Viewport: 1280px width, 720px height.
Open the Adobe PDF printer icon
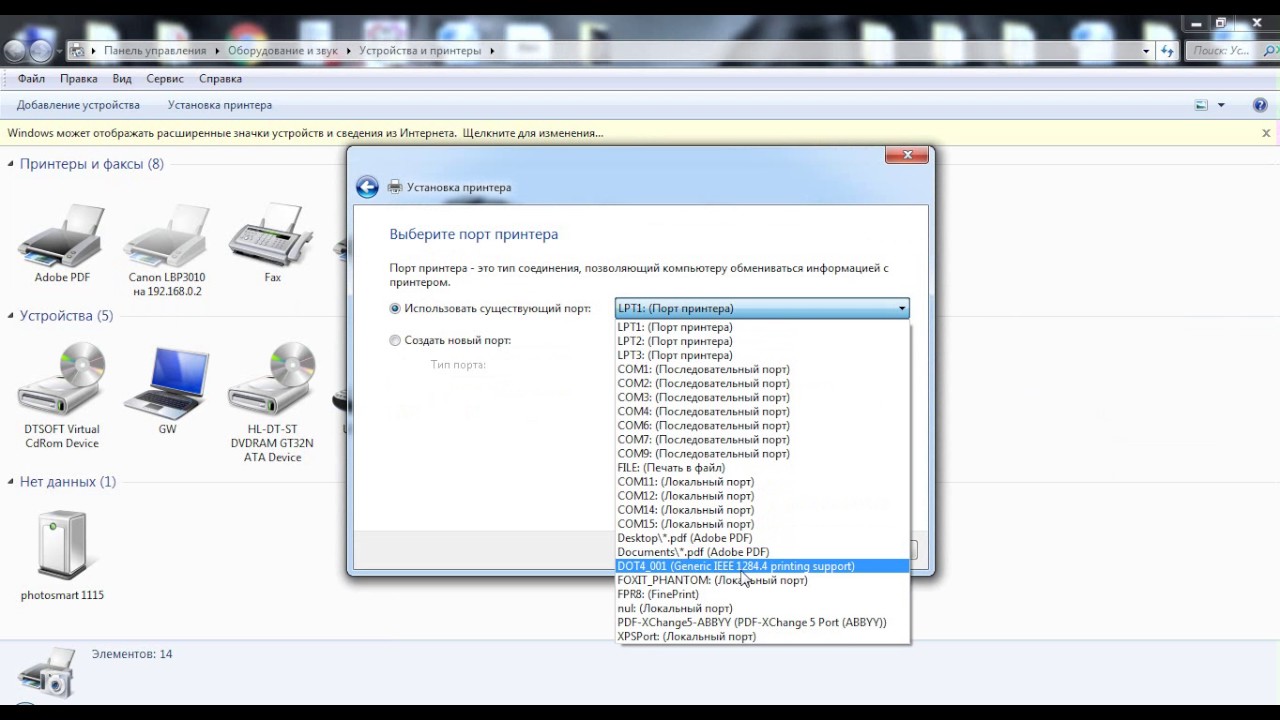coord(62,238)
